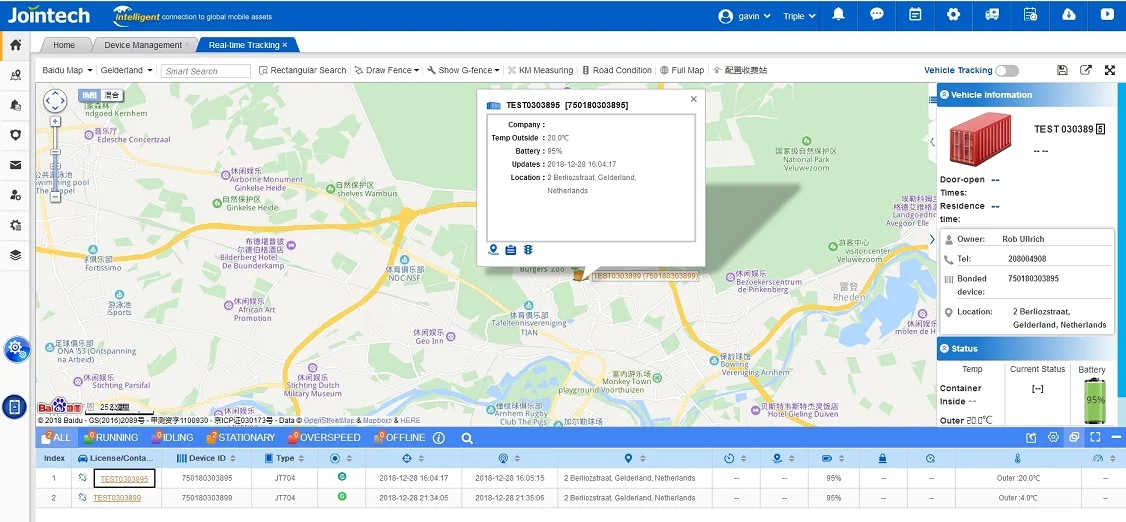The height and width of the screenshot is (522, 1126).
Task: Switch to the Home tab
Action: click(64, 45)
